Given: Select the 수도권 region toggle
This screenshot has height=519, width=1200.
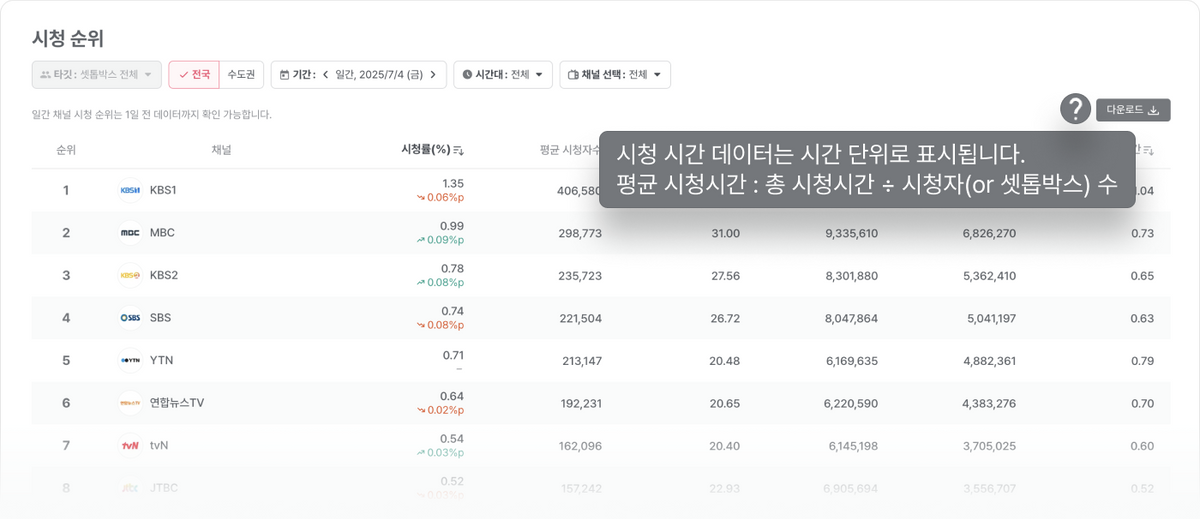Looking at the screenshot, I should (x=241, y=75).
